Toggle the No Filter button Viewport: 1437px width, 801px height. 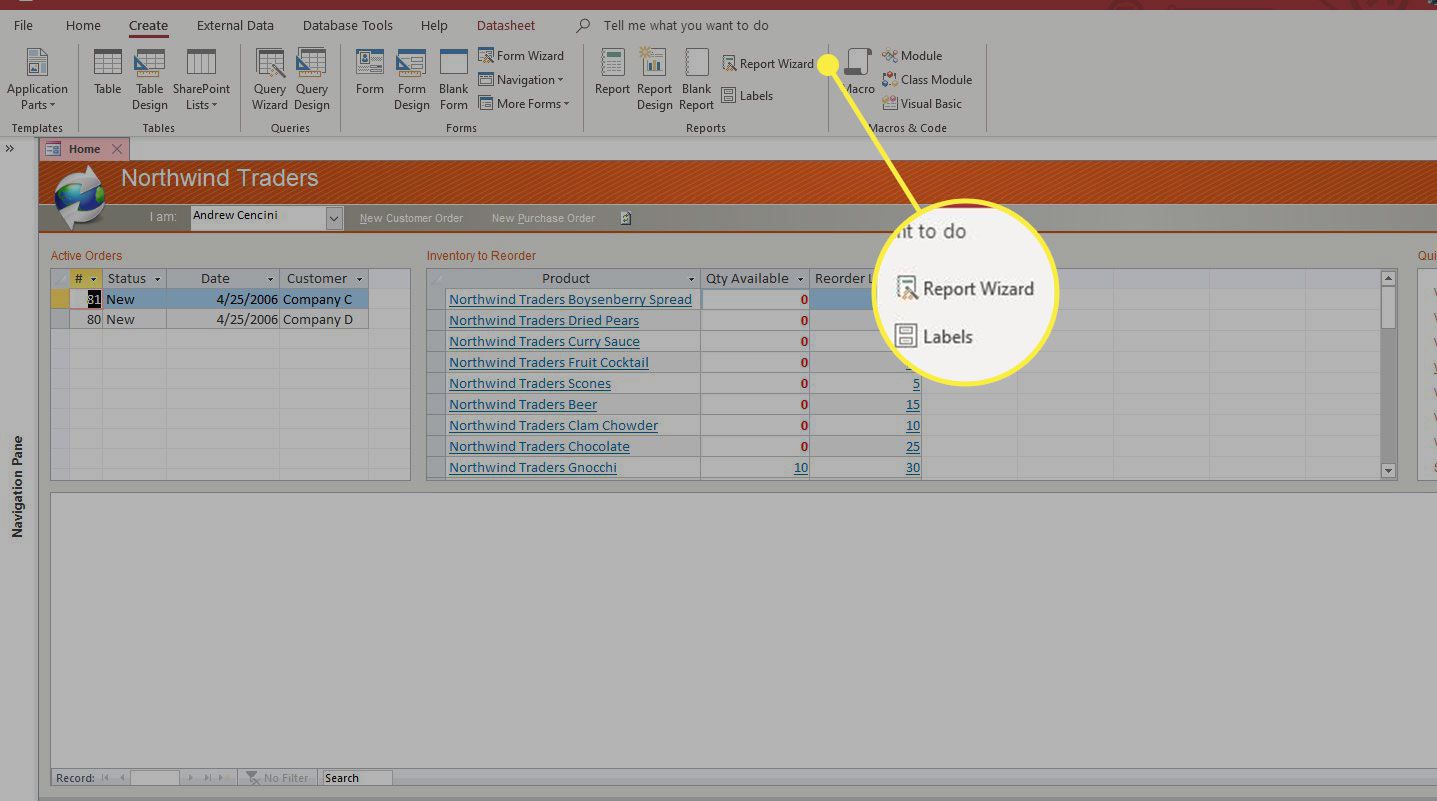coord(277,778)
